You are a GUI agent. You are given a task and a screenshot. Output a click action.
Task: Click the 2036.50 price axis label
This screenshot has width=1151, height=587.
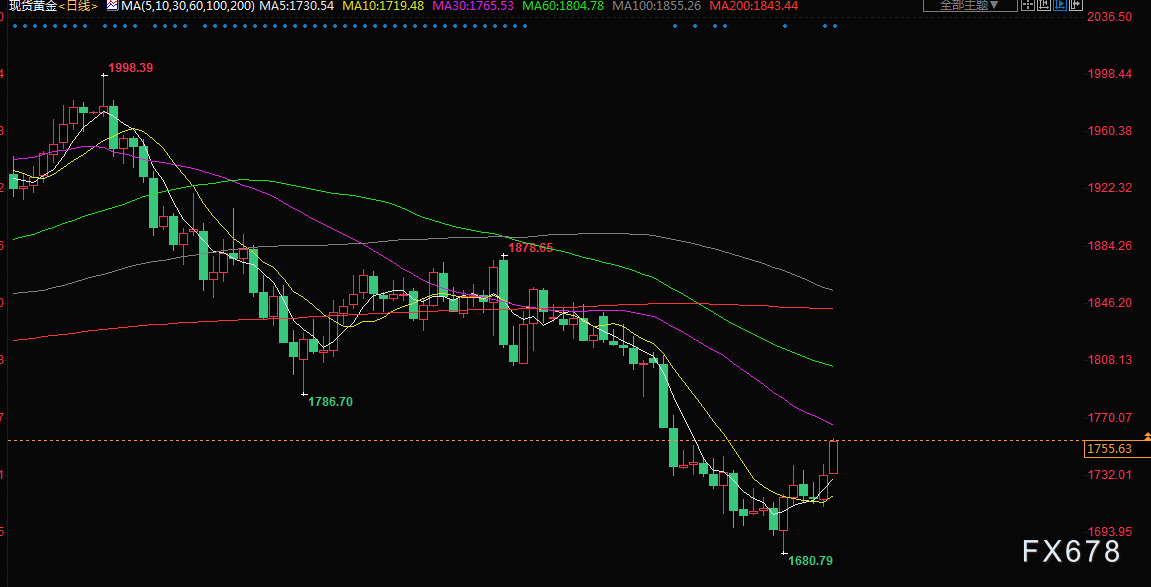[x=1111, y=16]
